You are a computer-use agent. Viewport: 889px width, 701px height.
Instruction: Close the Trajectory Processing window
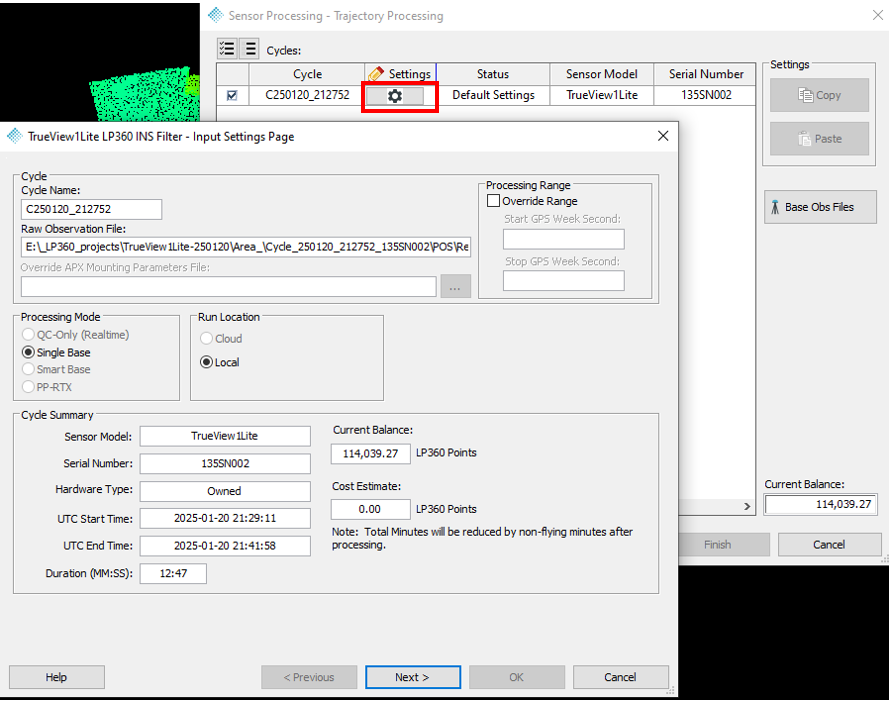(878, 15)
